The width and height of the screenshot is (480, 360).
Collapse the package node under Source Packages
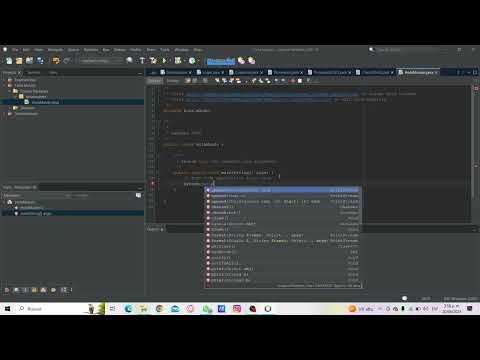click(15, 97)
